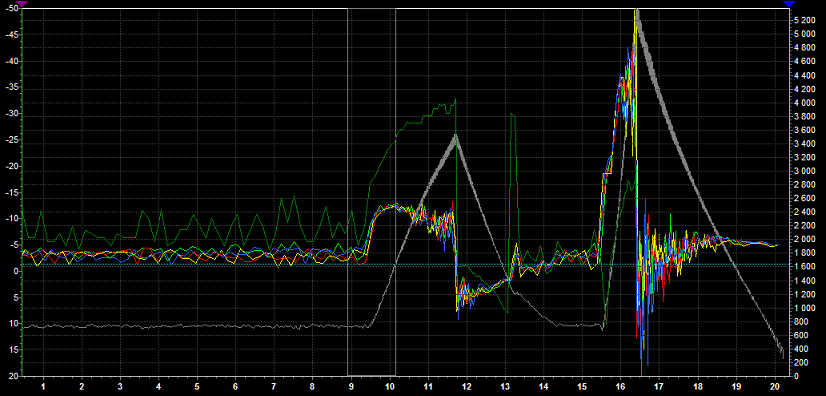Click the dotted cyan horizontal reference line
826x396 pixels.
coord(406,264)
